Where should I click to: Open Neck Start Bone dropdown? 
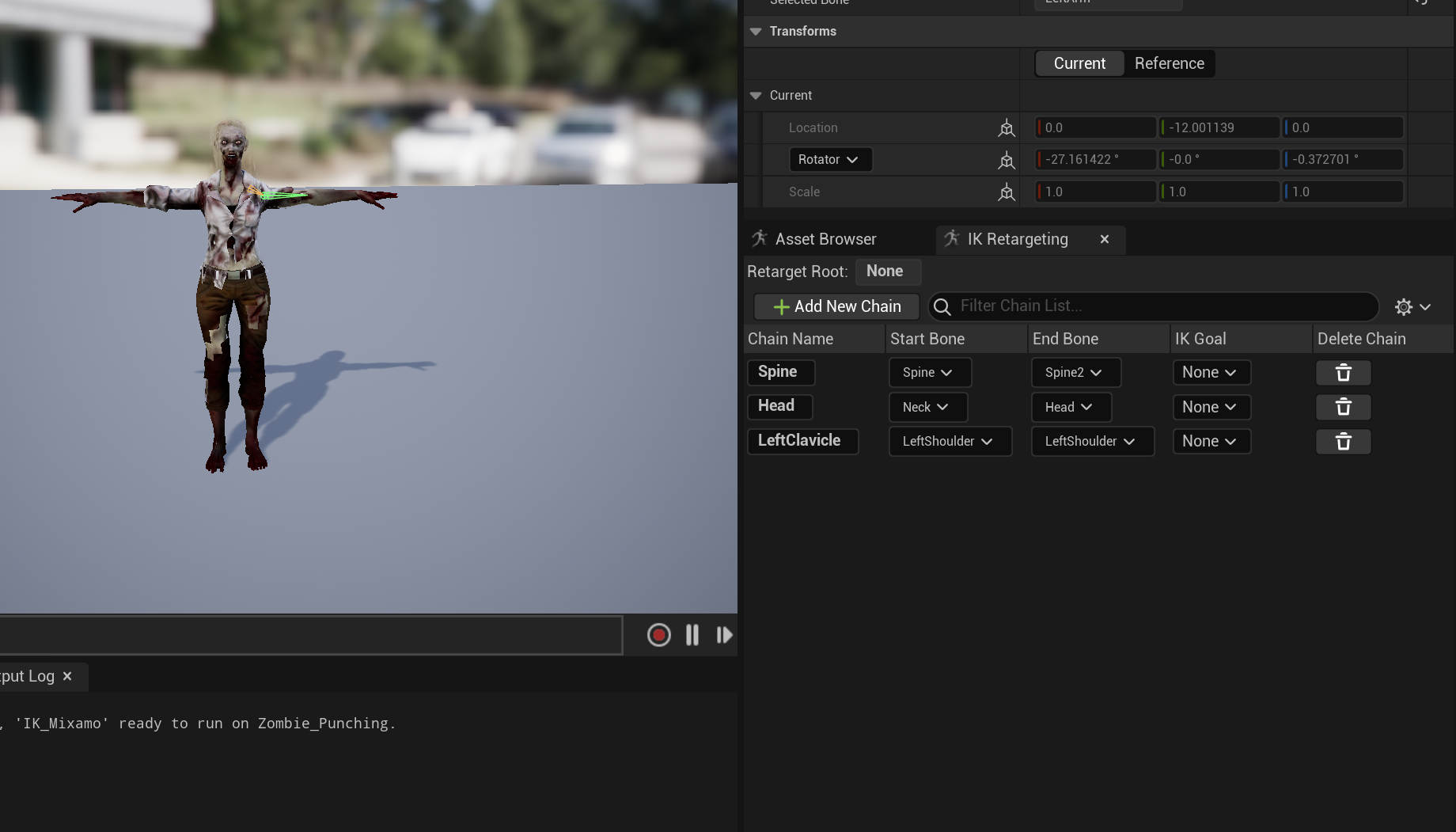point(927,407)
